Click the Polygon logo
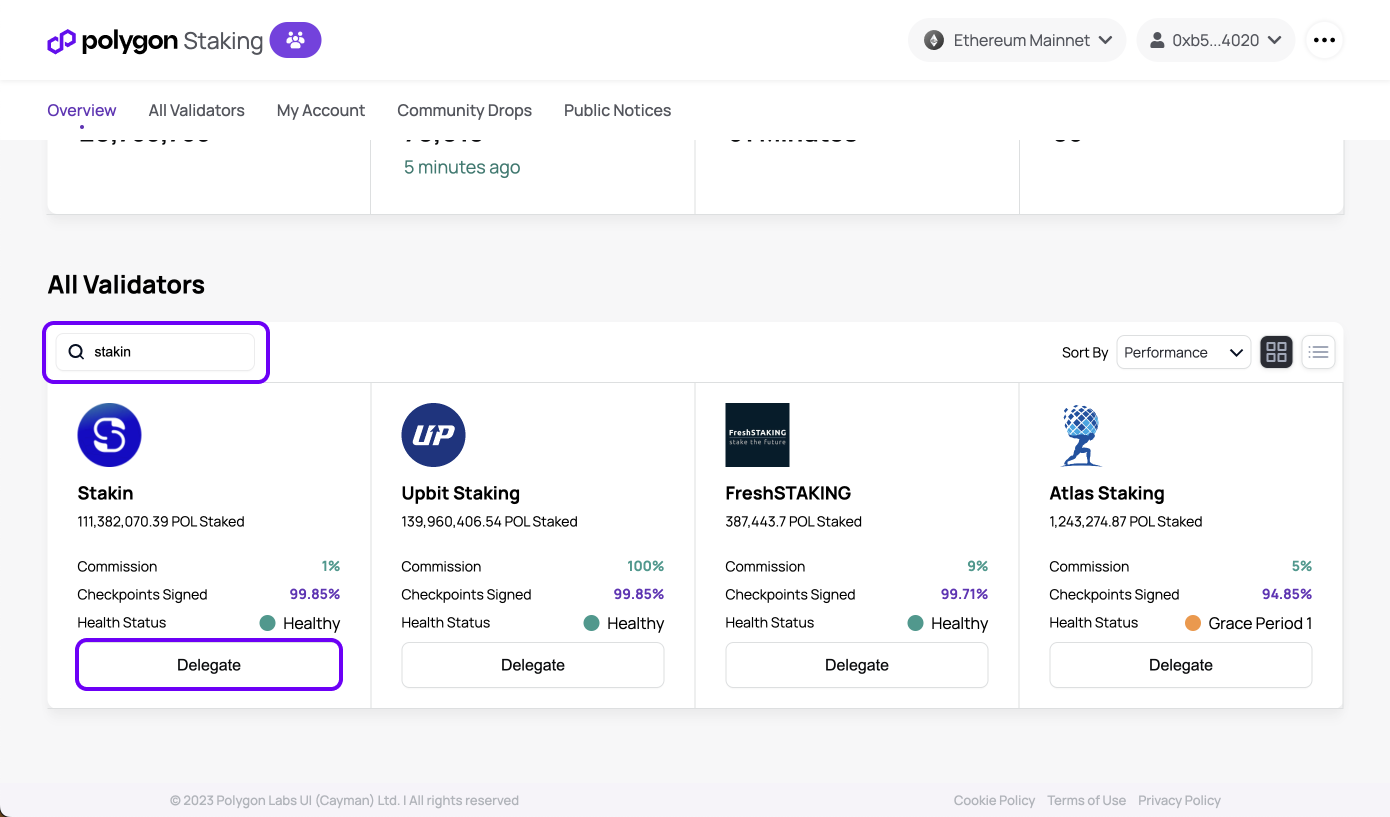The image size is (1390, 817). (59, 40)
